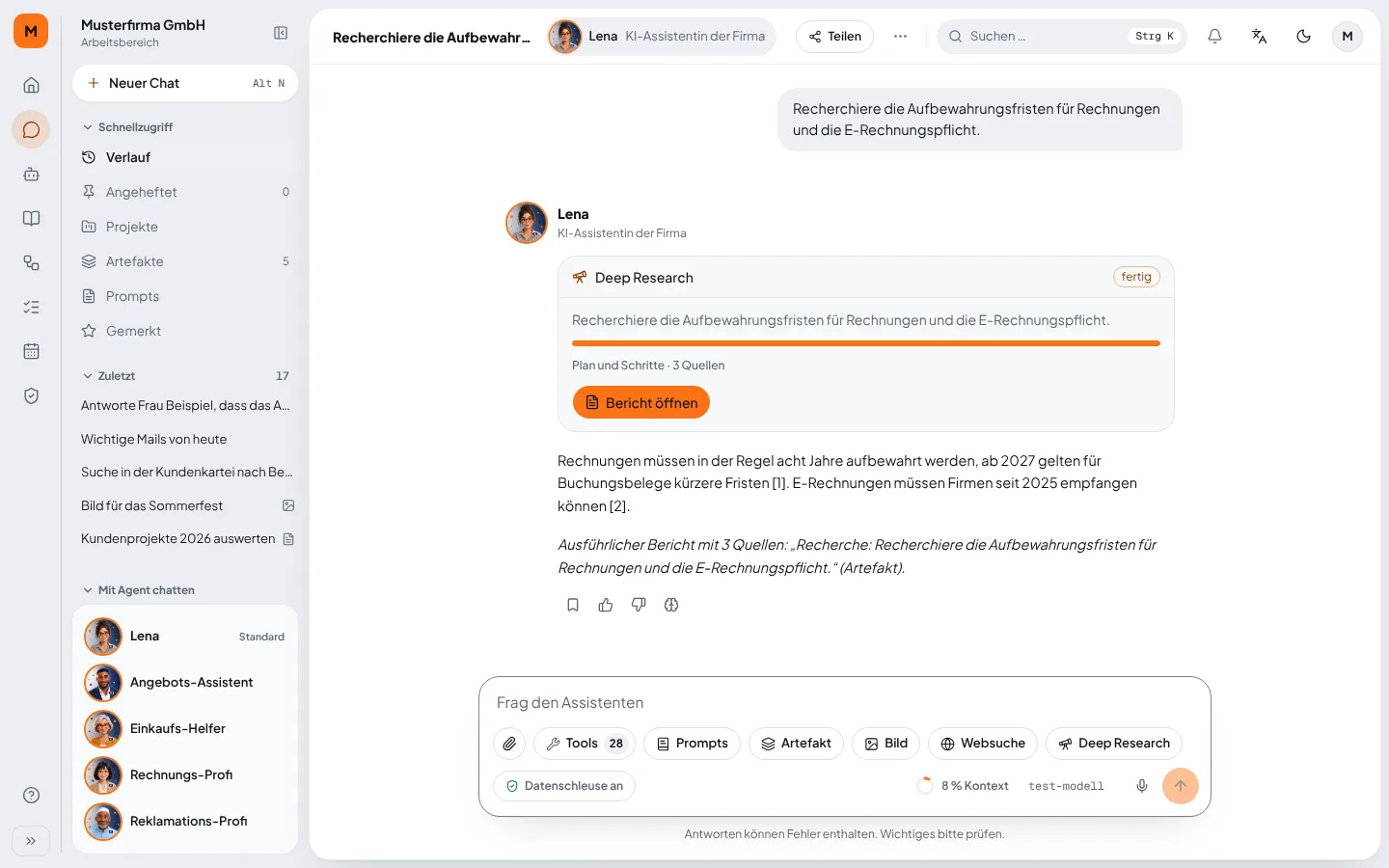The height and width of the screenshot is (868, 1389).
Task: Click the orange Deep Research progress bar
Action: tap(866, 343)
